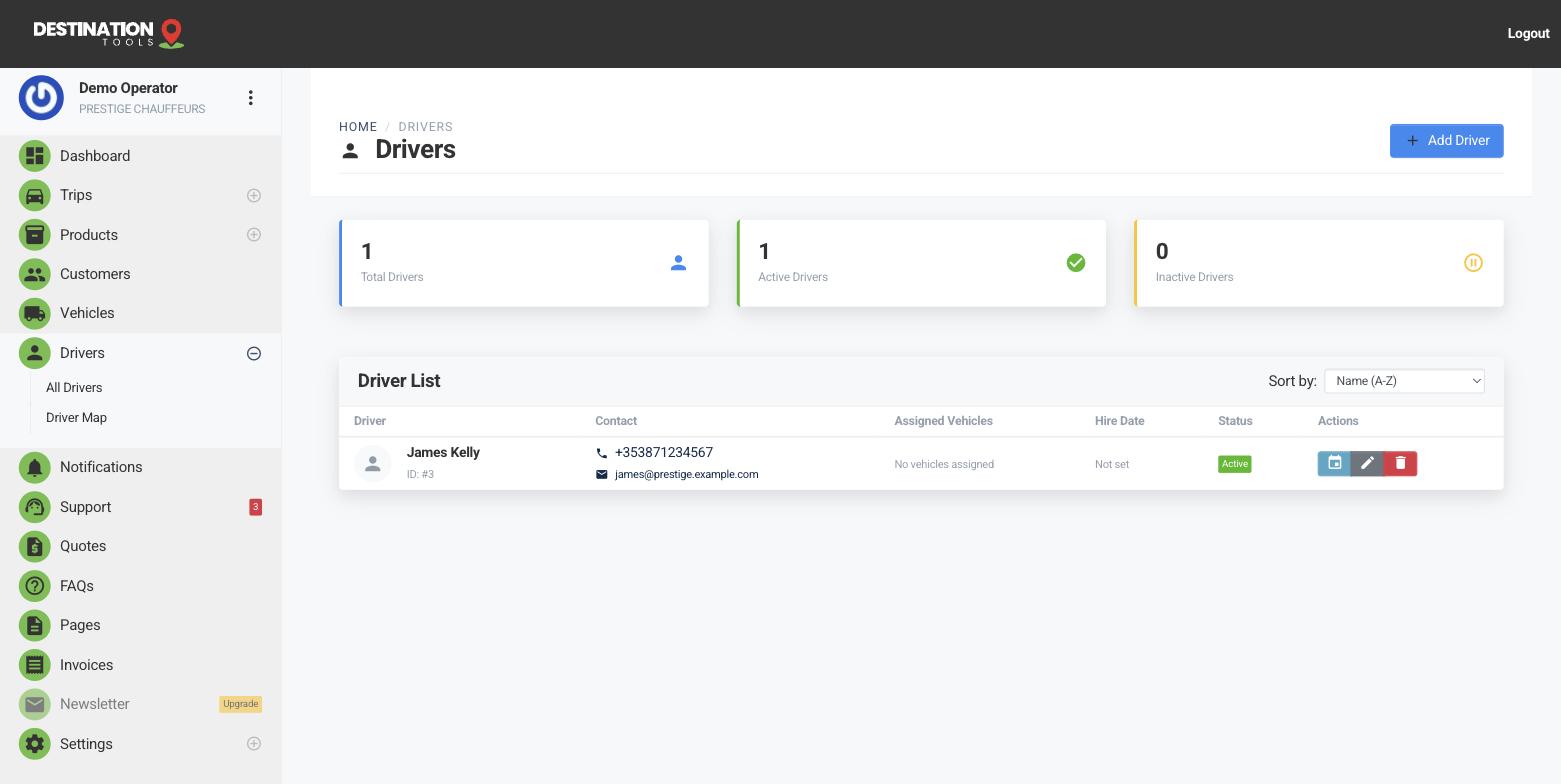The width and height of the screenshot is (1561, 784).
Task: Click the Vehicles truck icon
Action: pos(35,313)
